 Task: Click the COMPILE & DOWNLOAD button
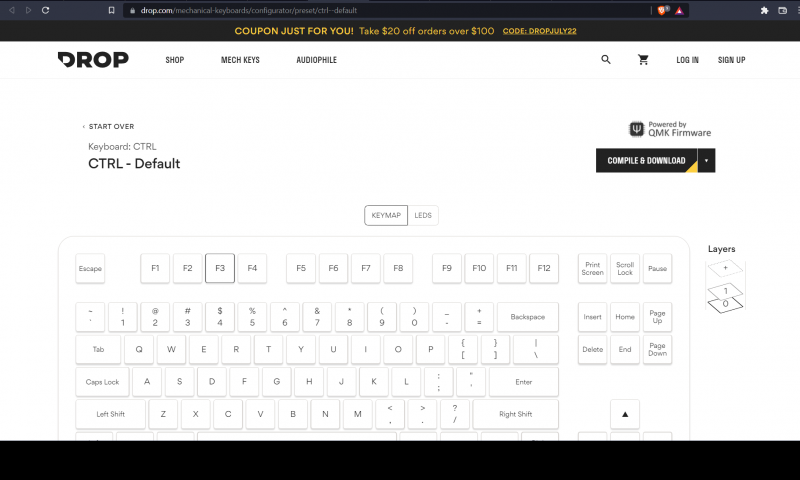click(x=646, y=161)
